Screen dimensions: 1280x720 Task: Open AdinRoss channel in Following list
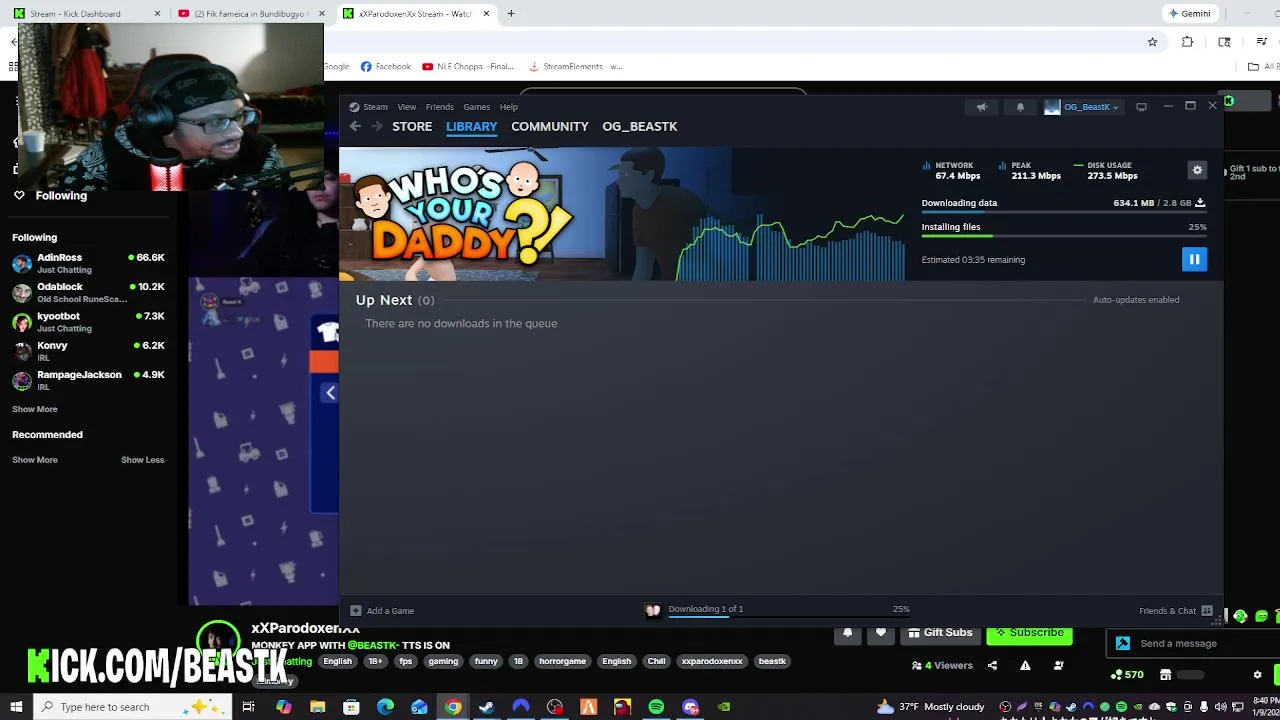tap(88, 263)
